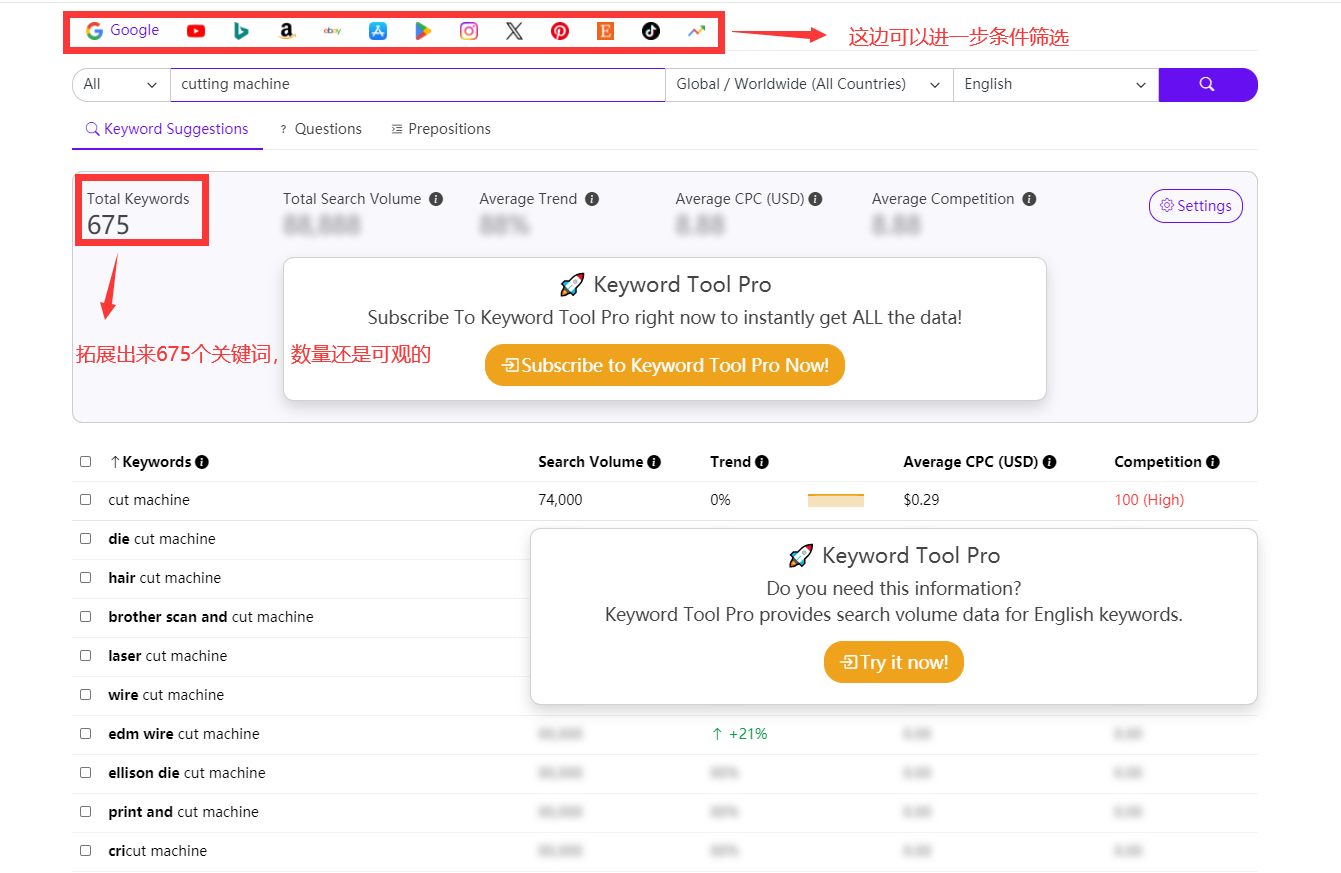This screenshot has height=873, width=1341.
Task: Select the YouTube platform icon
Action: pyautogui.click(x=196, y=31)
